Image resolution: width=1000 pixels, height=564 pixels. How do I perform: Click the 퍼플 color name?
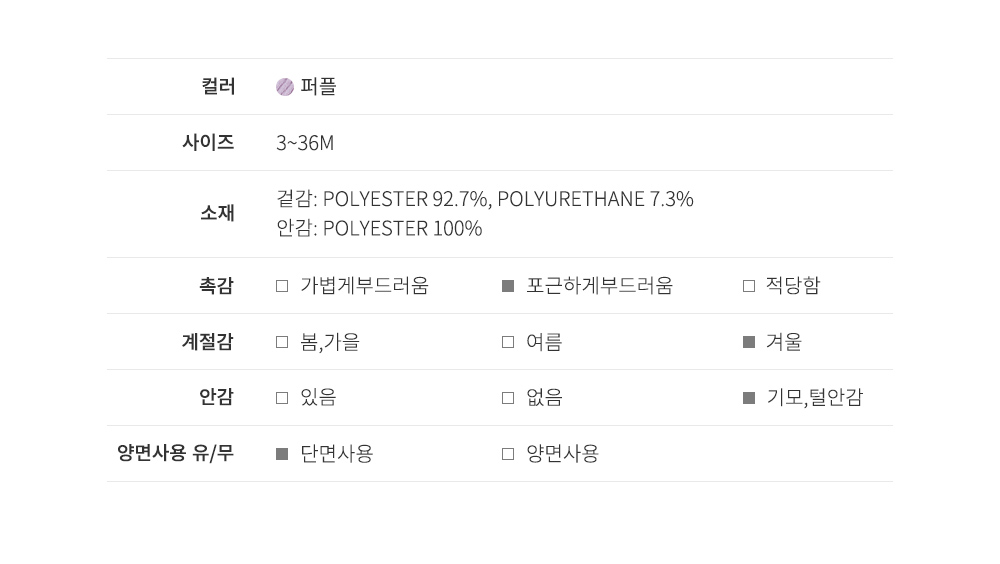click(318, 87)
